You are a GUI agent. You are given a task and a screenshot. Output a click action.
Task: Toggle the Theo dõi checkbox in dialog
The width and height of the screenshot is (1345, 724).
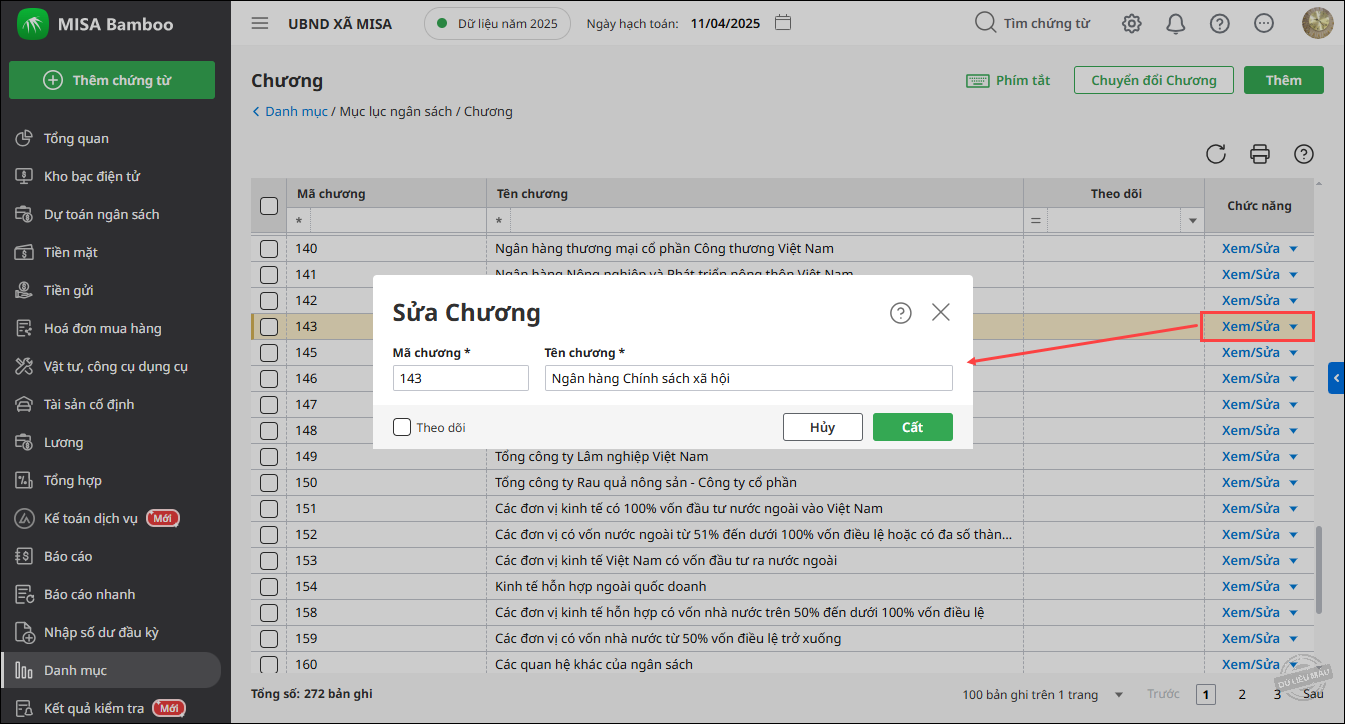pyautogui.click(x=402, y=427)
